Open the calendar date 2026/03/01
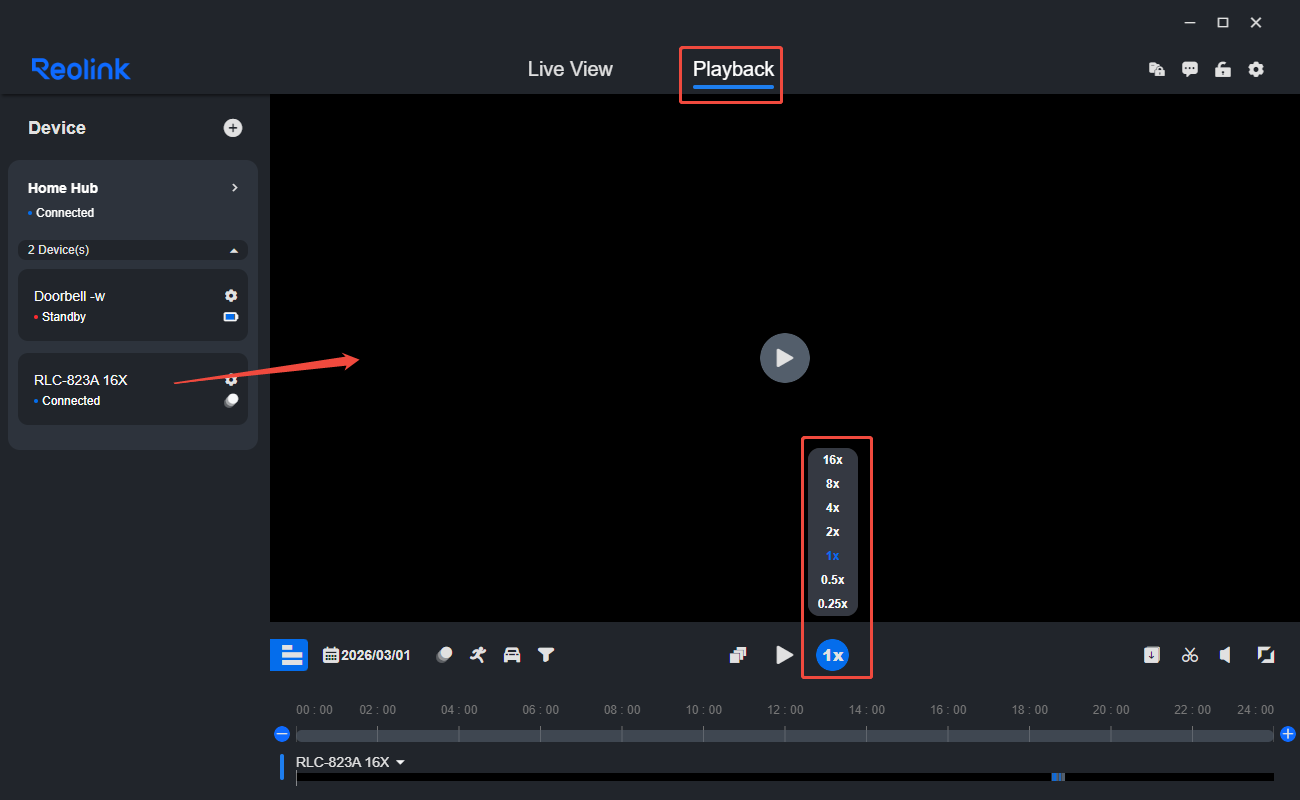This screenshot has height=800, width=1300. [367, 655]
